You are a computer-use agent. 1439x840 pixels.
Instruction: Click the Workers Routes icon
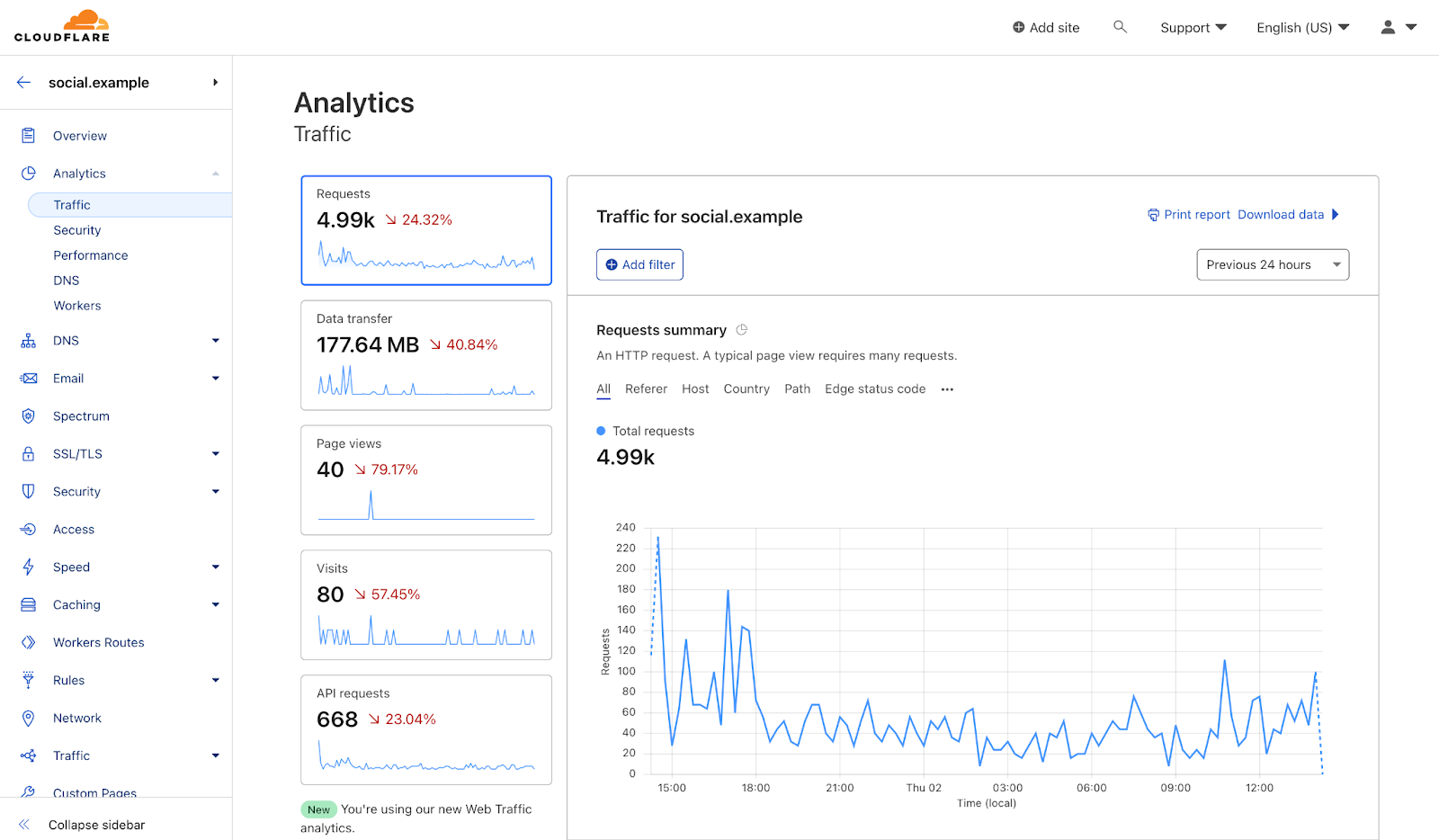pos(29,643)
